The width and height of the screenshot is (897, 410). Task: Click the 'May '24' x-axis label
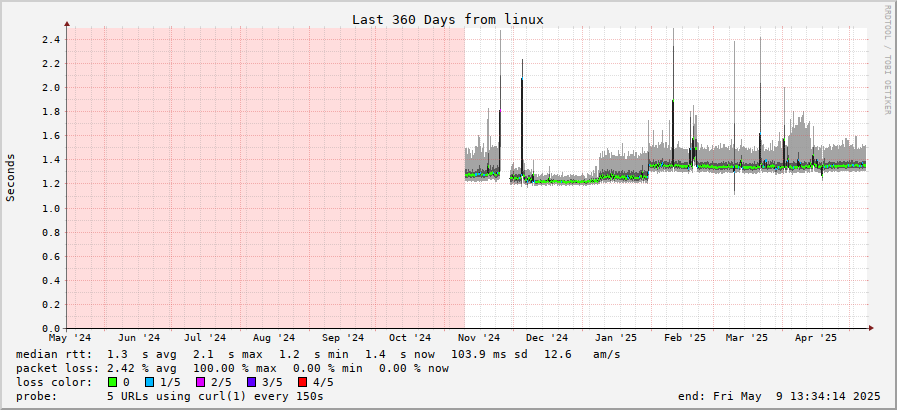point(70,338)
